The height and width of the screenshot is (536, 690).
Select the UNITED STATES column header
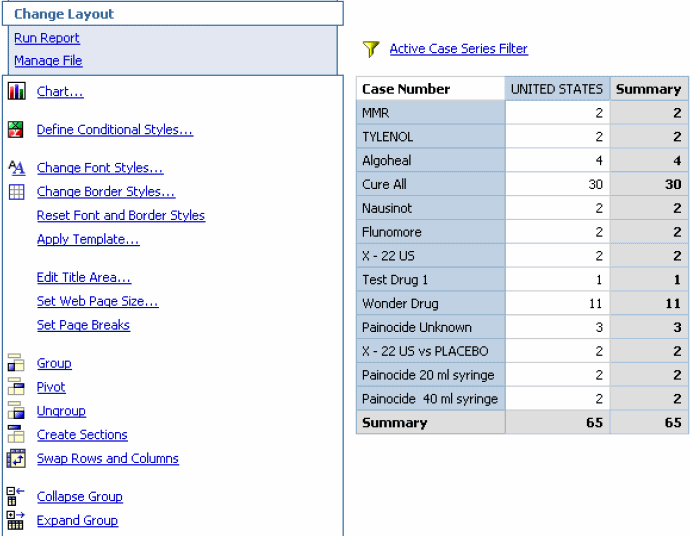[x=557, y=89]
